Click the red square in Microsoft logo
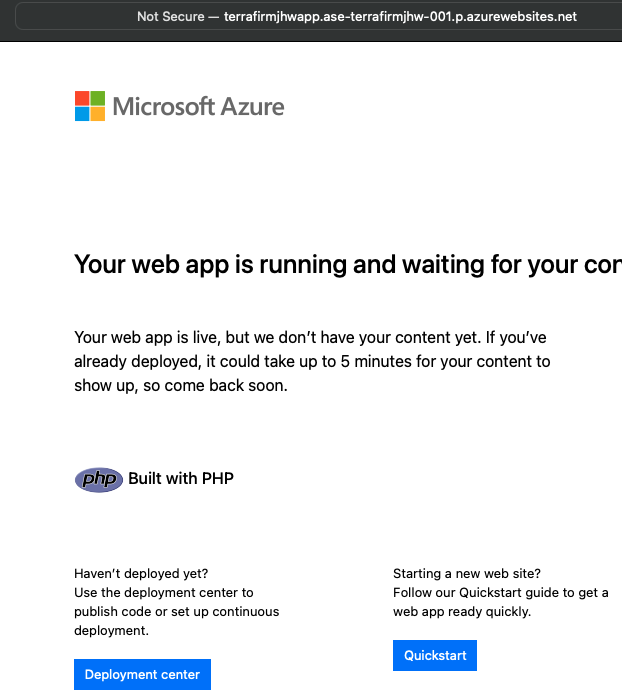Viewport: 622px width, 697px height. (x=82, y=98)
